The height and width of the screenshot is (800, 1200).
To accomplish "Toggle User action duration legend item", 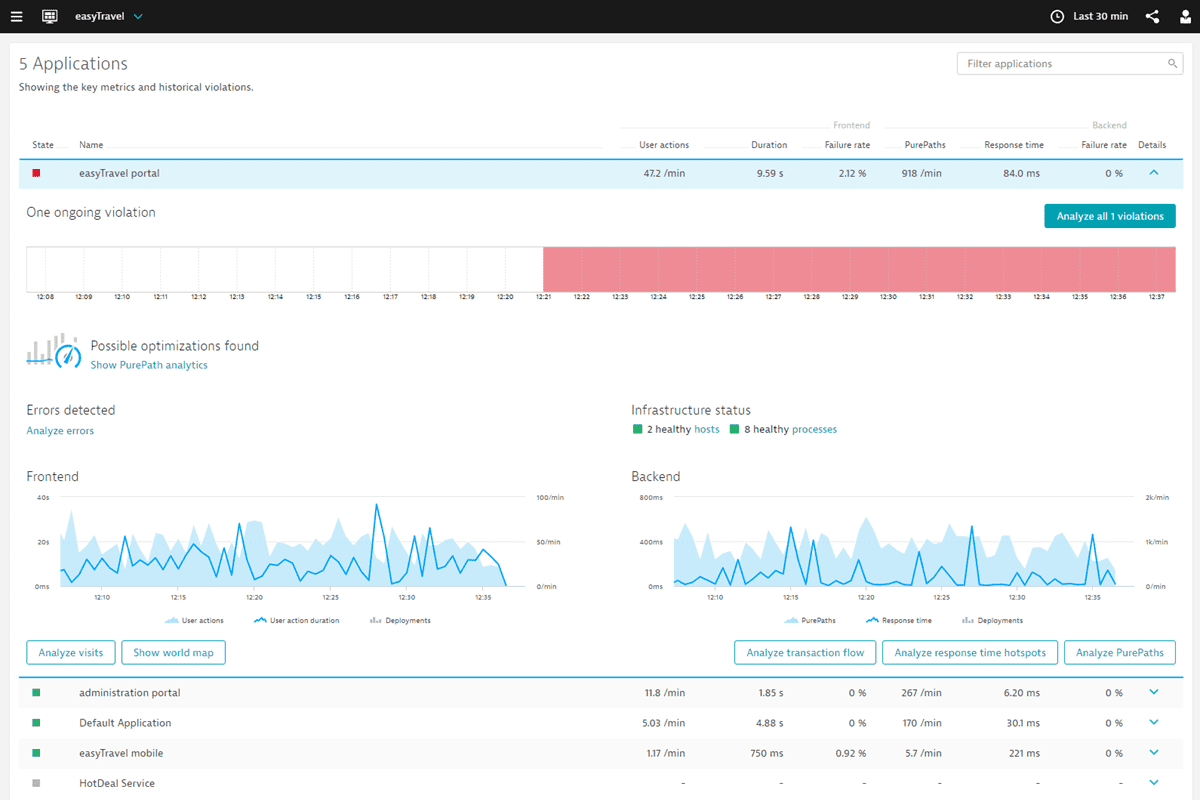I will click(x=297, y=620).
